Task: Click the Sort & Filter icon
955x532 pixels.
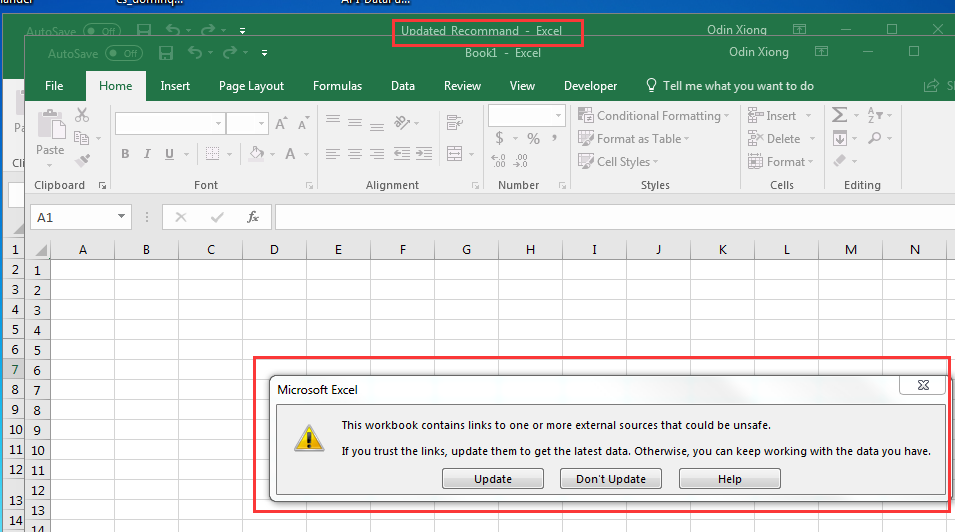Action: tap(875, 115)
